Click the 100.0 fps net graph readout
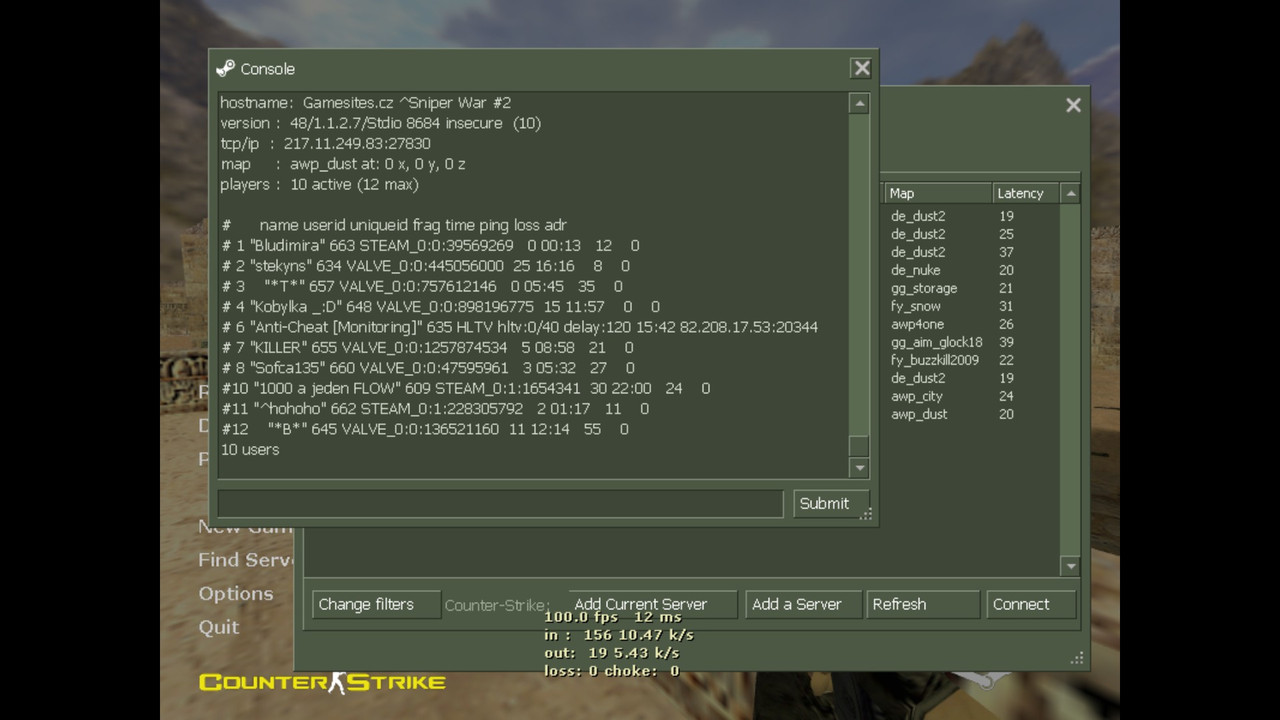This screenshot has height=720, width=1280. (612, 617)
